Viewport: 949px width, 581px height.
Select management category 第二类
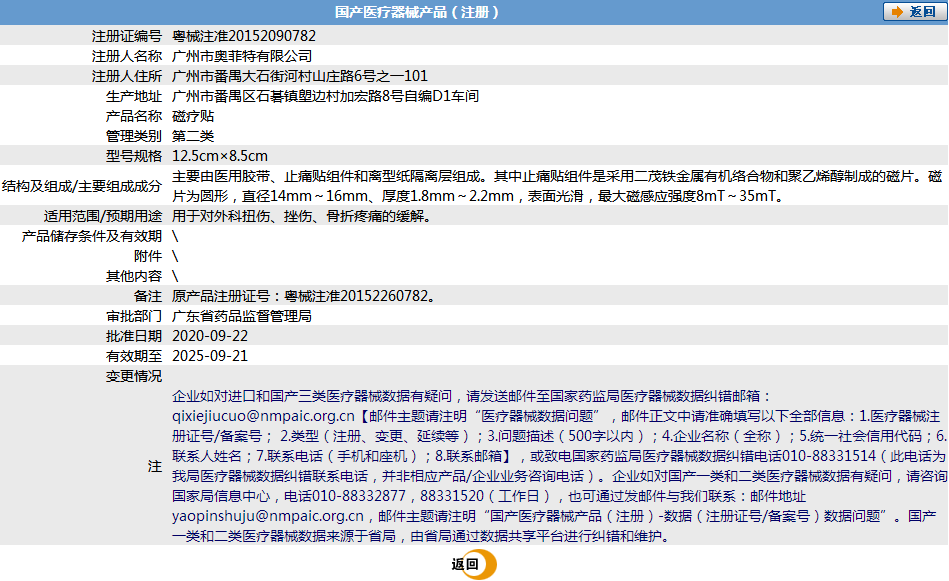pyautogui.click(x=193, y=136)
